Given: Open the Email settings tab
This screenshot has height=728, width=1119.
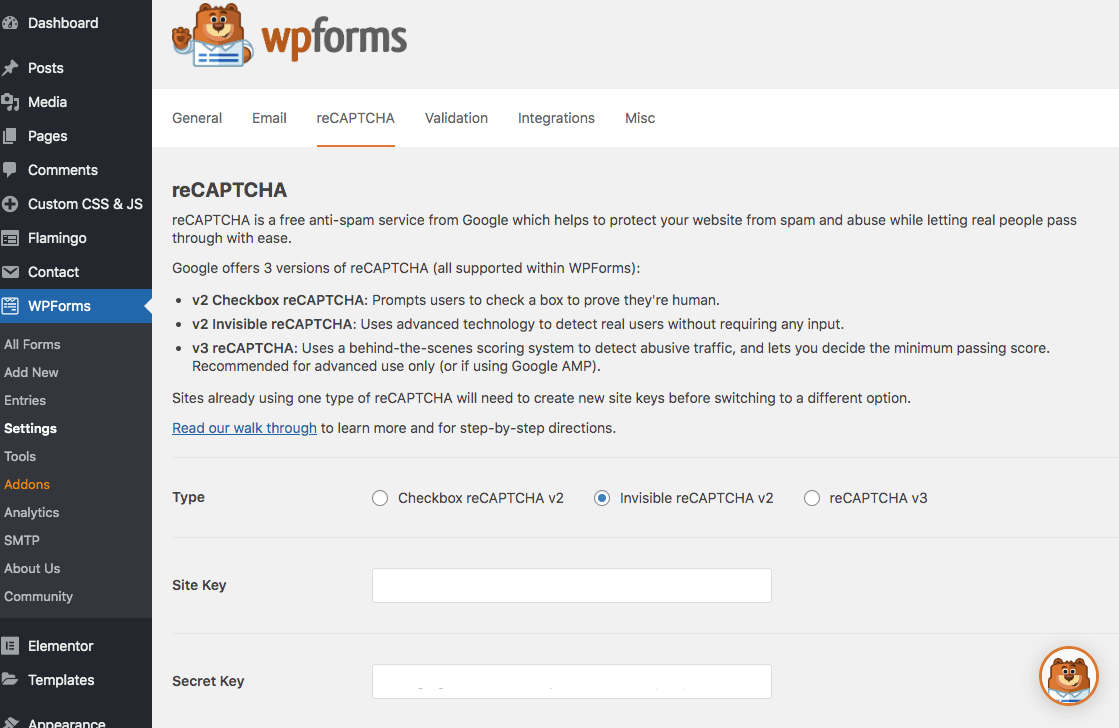Looking at the screenshot, I should [268, 118].
